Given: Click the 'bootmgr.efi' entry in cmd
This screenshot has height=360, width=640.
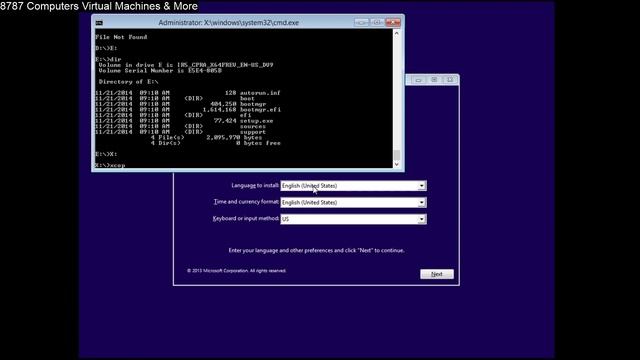Looking at the screenshot, I should tap(260, 110).
